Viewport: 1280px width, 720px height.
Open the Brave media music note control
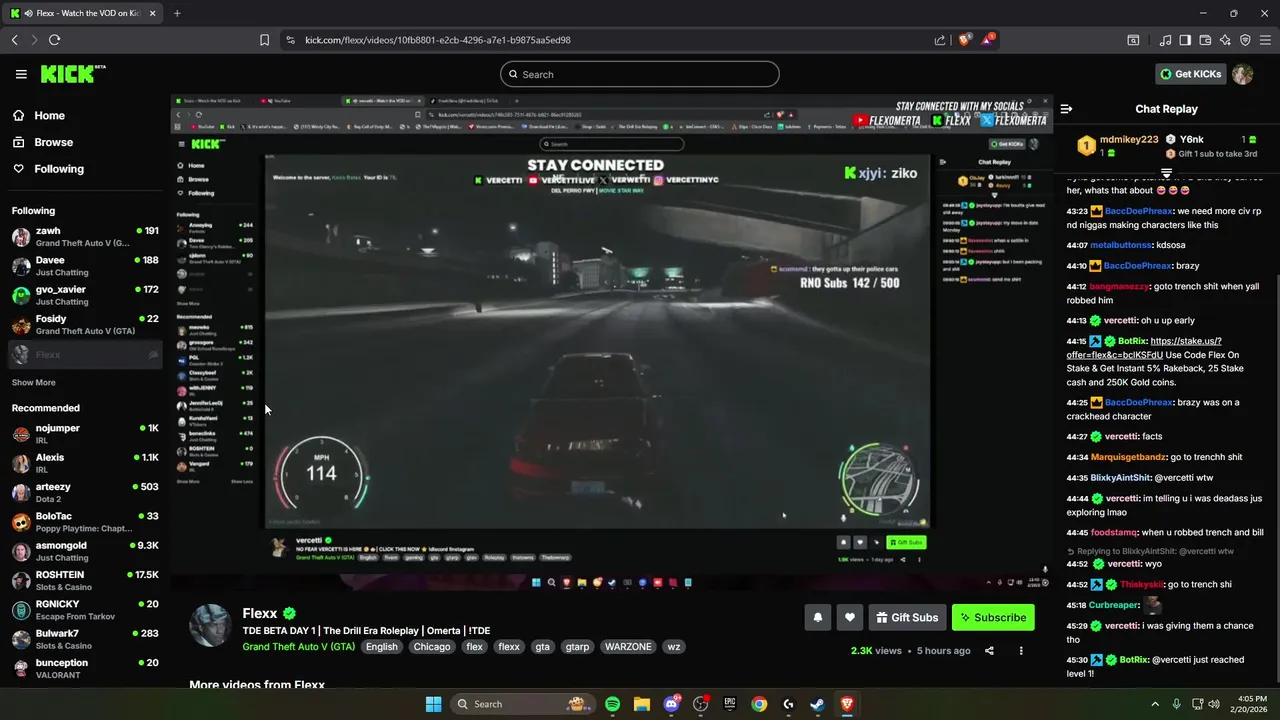tap(1165, 40)
